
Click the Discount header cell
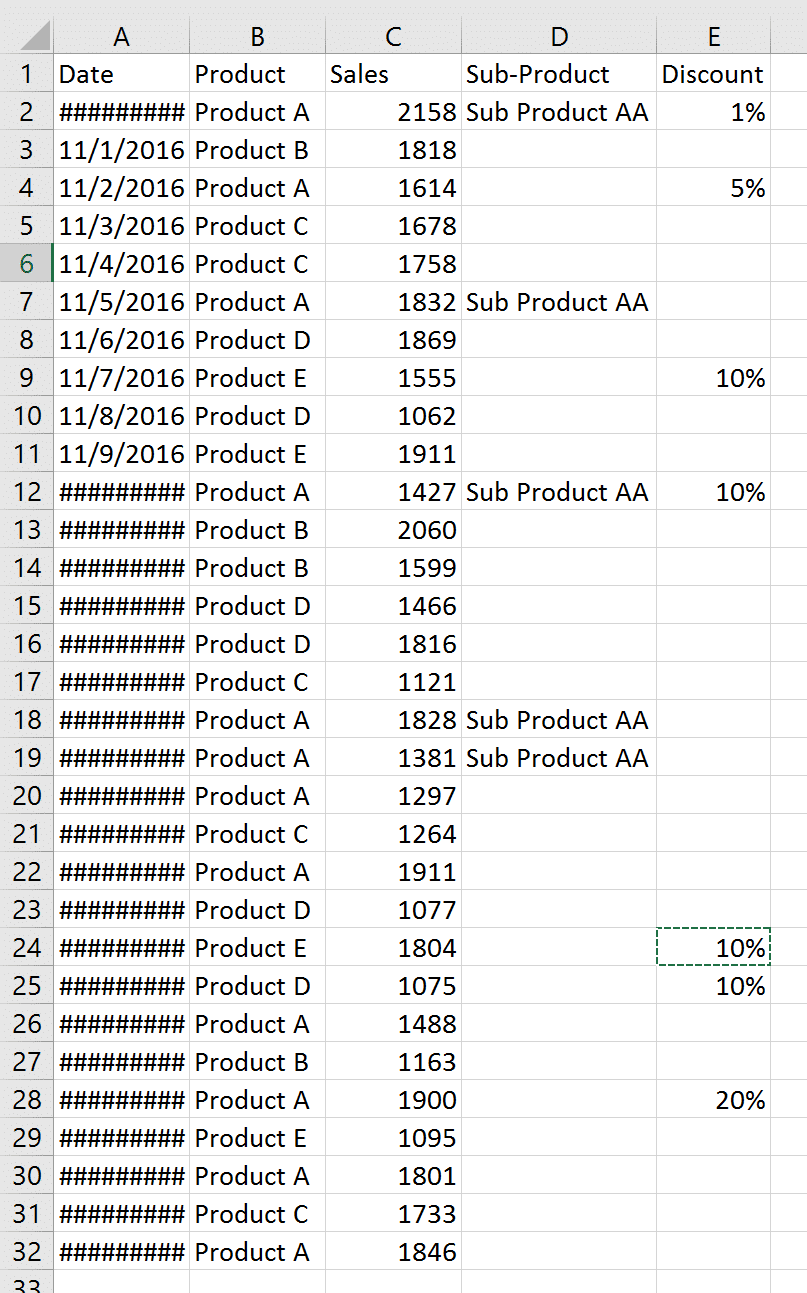713,74
